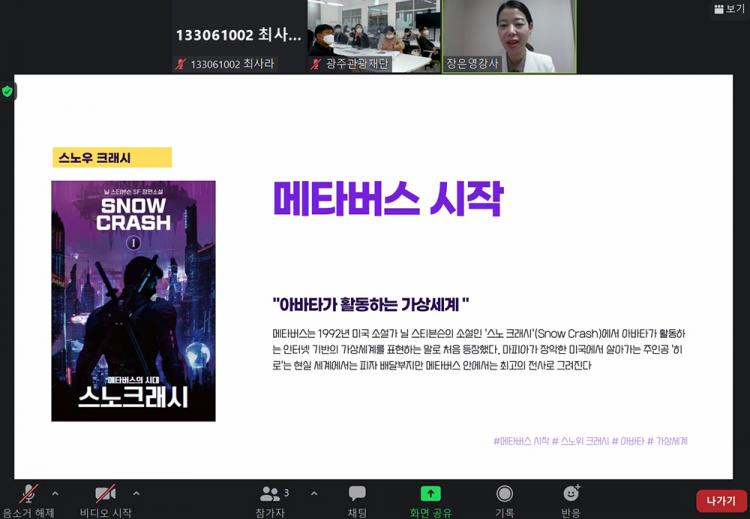750x519 pixels.
Task: Click the yellow 스노우 크래시 label
Action: click(112, 158)
